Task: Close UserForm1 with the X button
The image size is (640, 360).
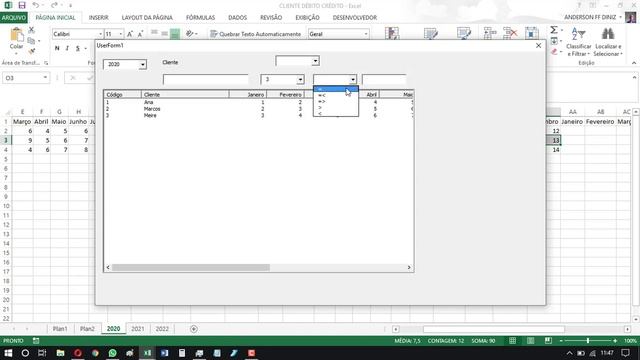Action: click(x=538, y=46)
